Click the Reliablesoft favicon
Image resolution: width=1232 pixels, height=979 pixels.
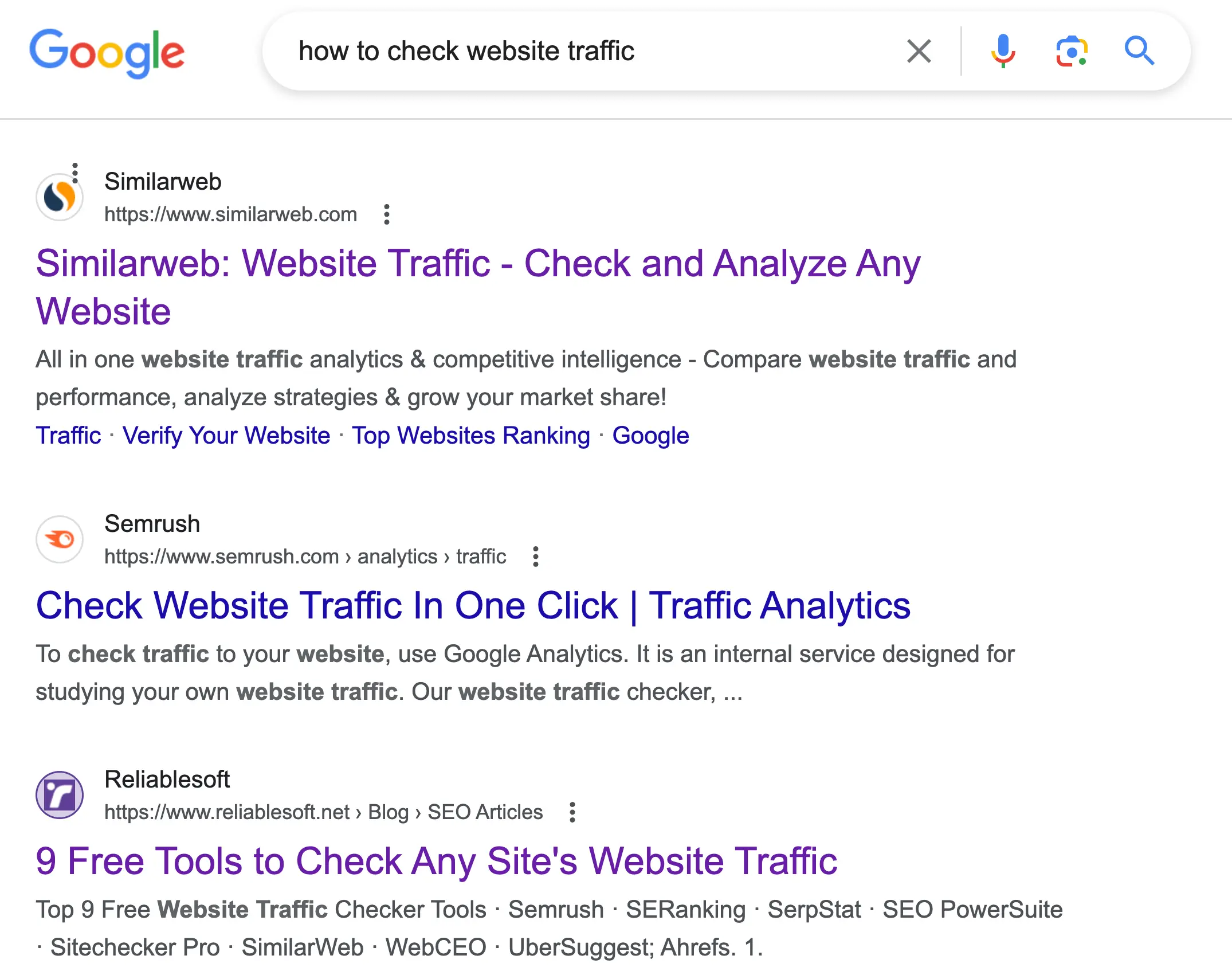(60, 795)
